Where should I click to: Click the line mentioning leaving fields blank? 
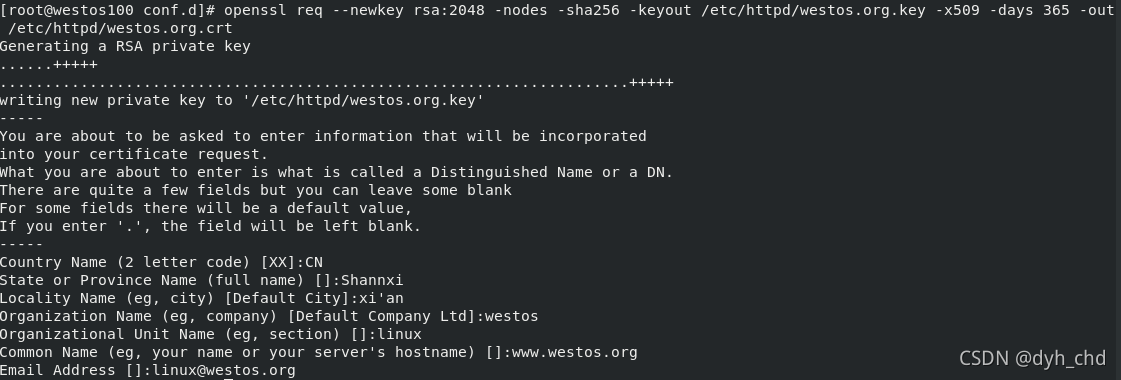pos(256,190)
